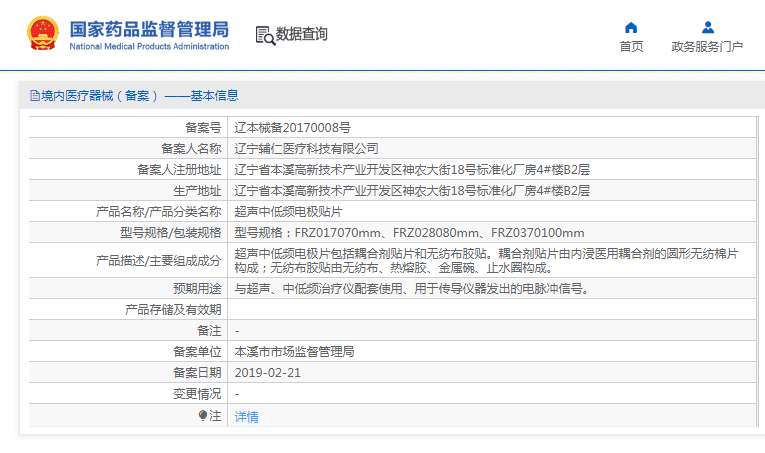The height and width of the screenshot is (453, 765).
Task: Click the 首页 text label
Action: [631, 47]
